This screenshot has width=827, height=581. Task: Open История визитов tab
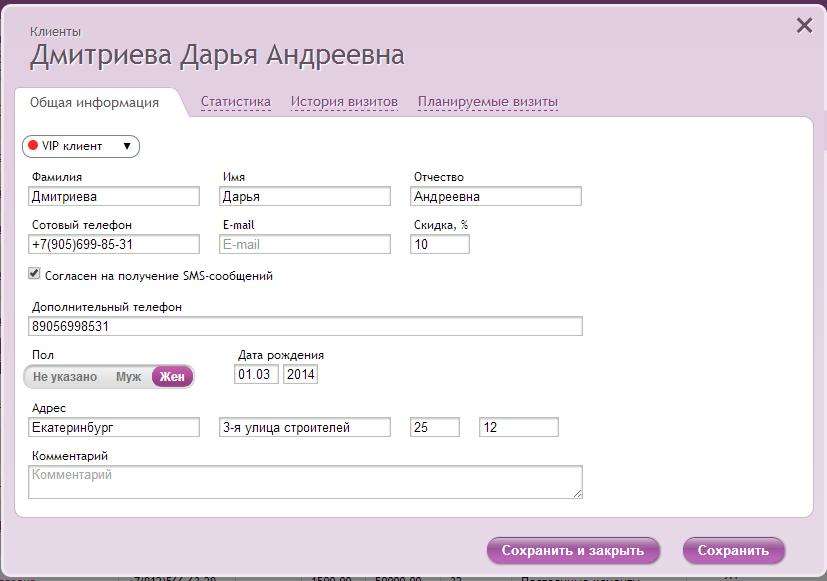344,102
